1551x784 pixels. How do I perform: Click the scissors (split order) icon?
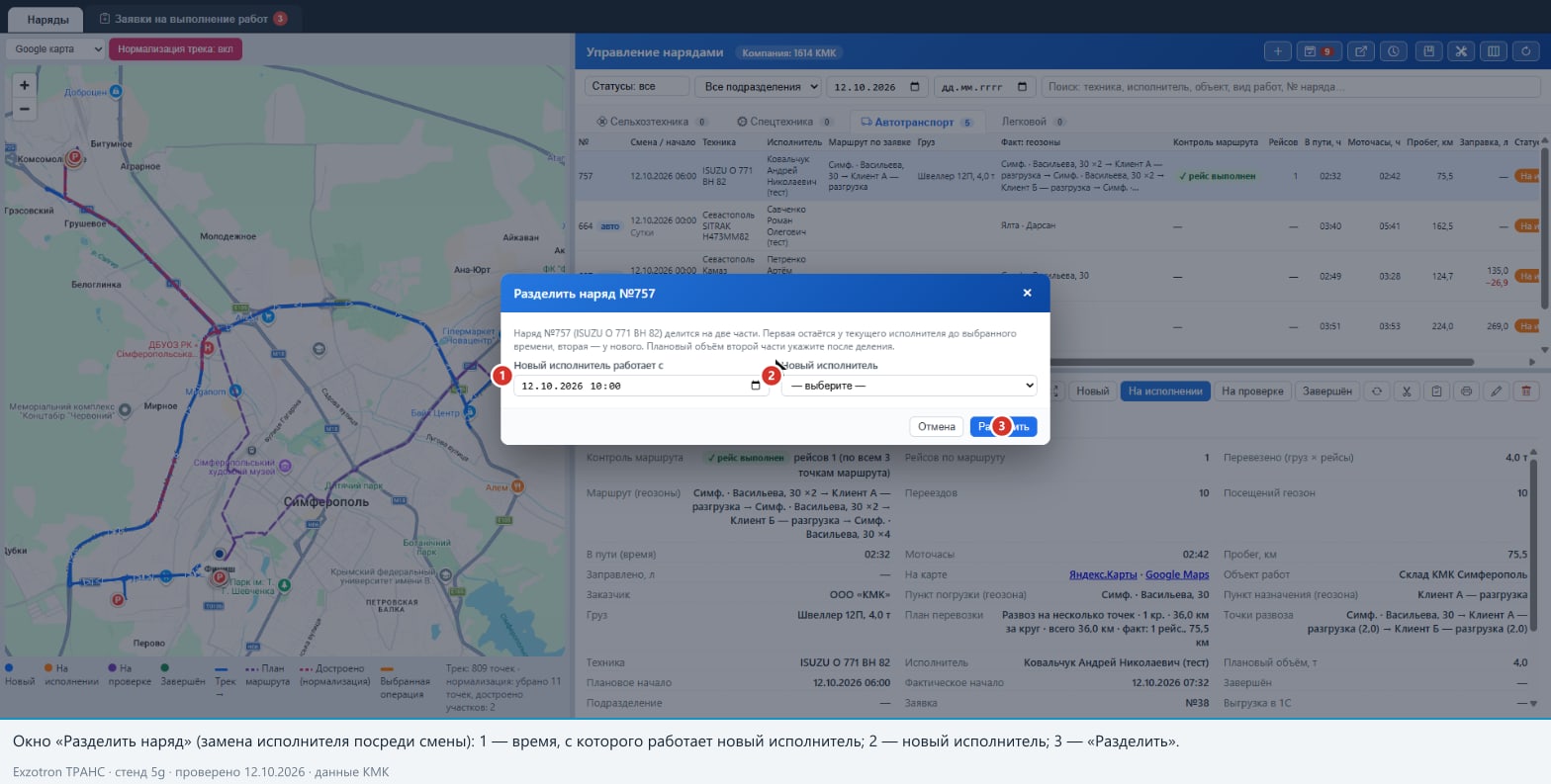(1406, 392)
